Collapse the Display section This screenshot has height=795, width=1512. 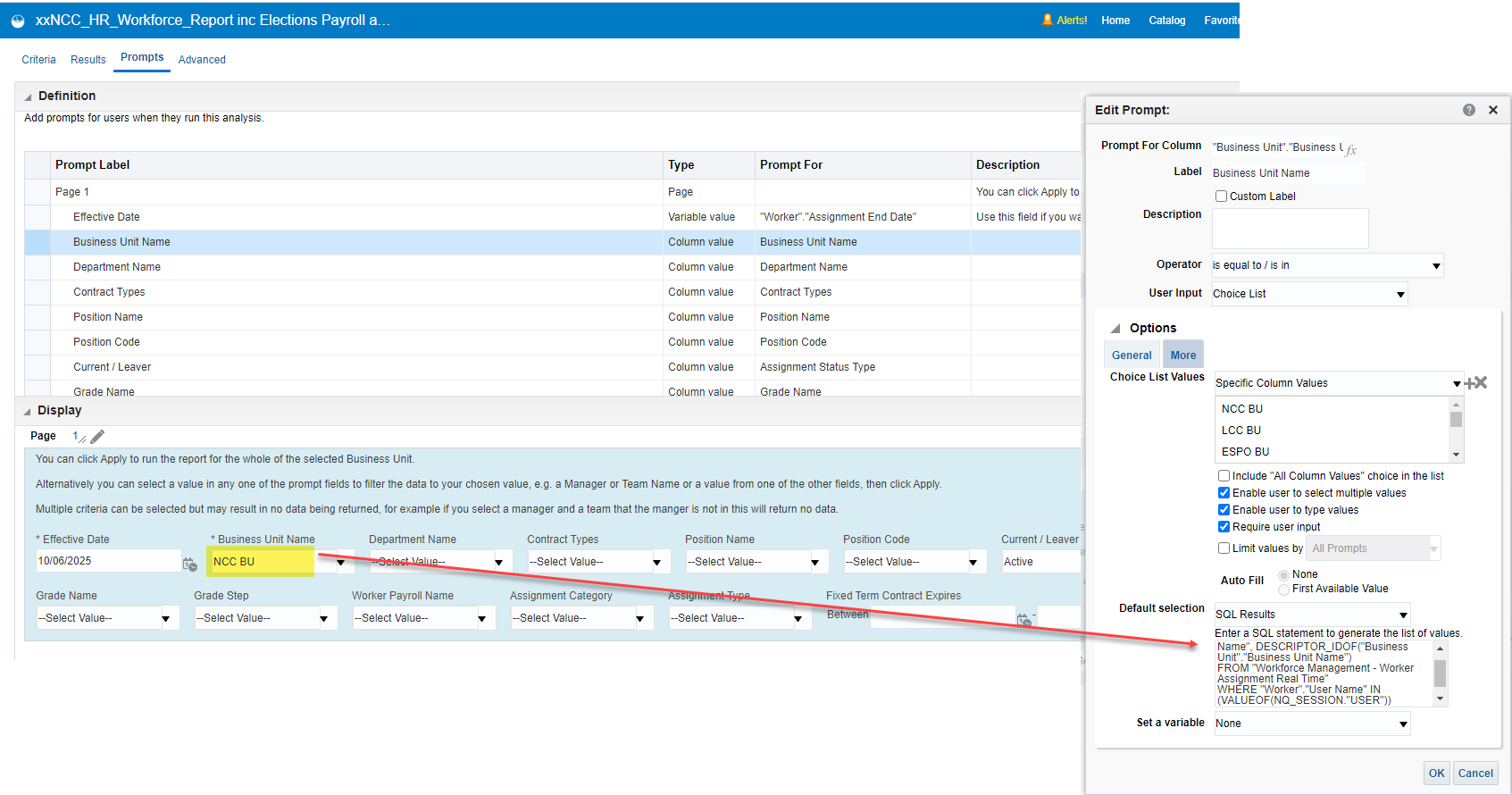[x=27, y=411]
